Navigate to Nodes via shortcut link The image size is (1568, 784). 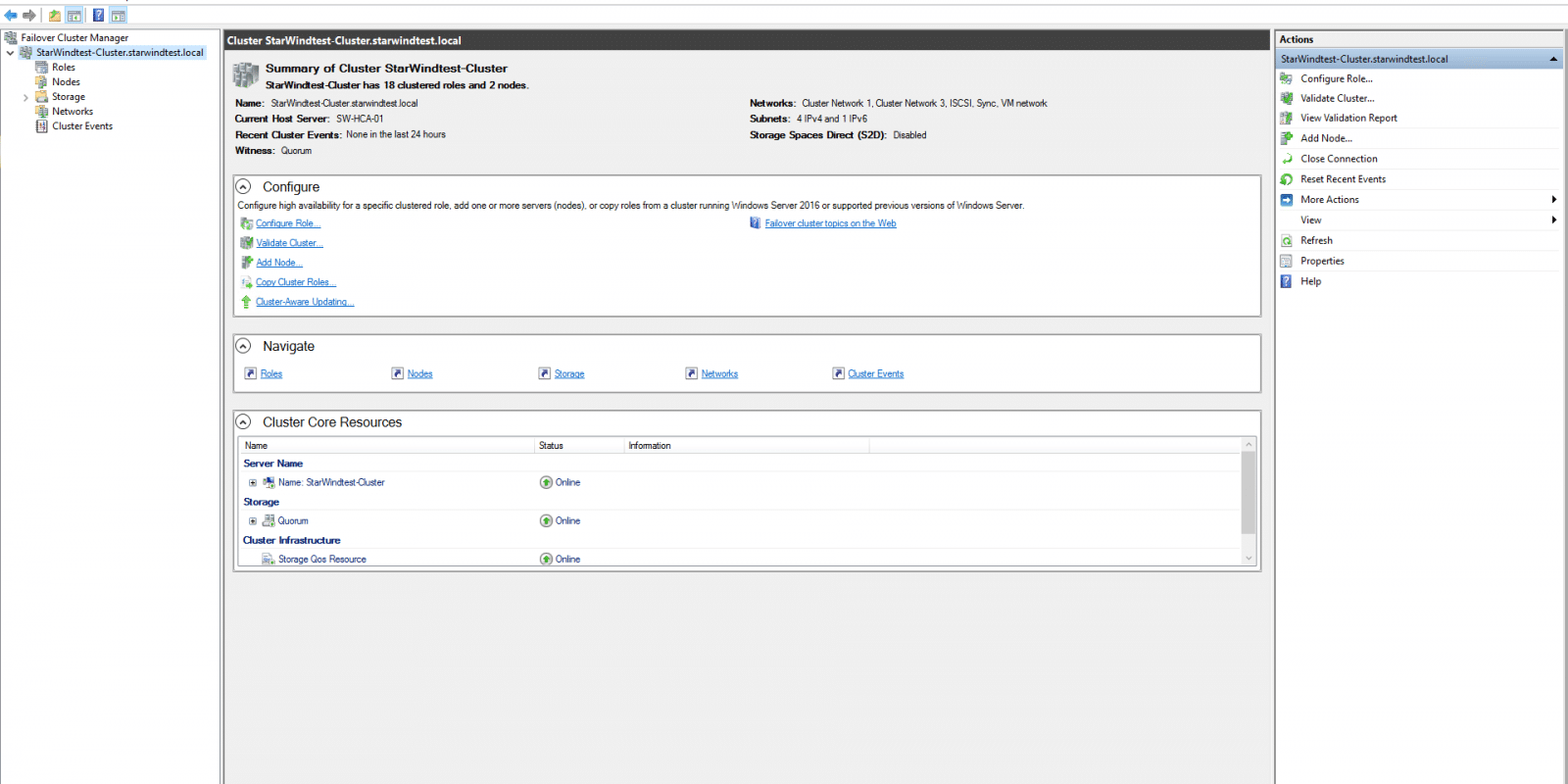[x=419, y=374]
